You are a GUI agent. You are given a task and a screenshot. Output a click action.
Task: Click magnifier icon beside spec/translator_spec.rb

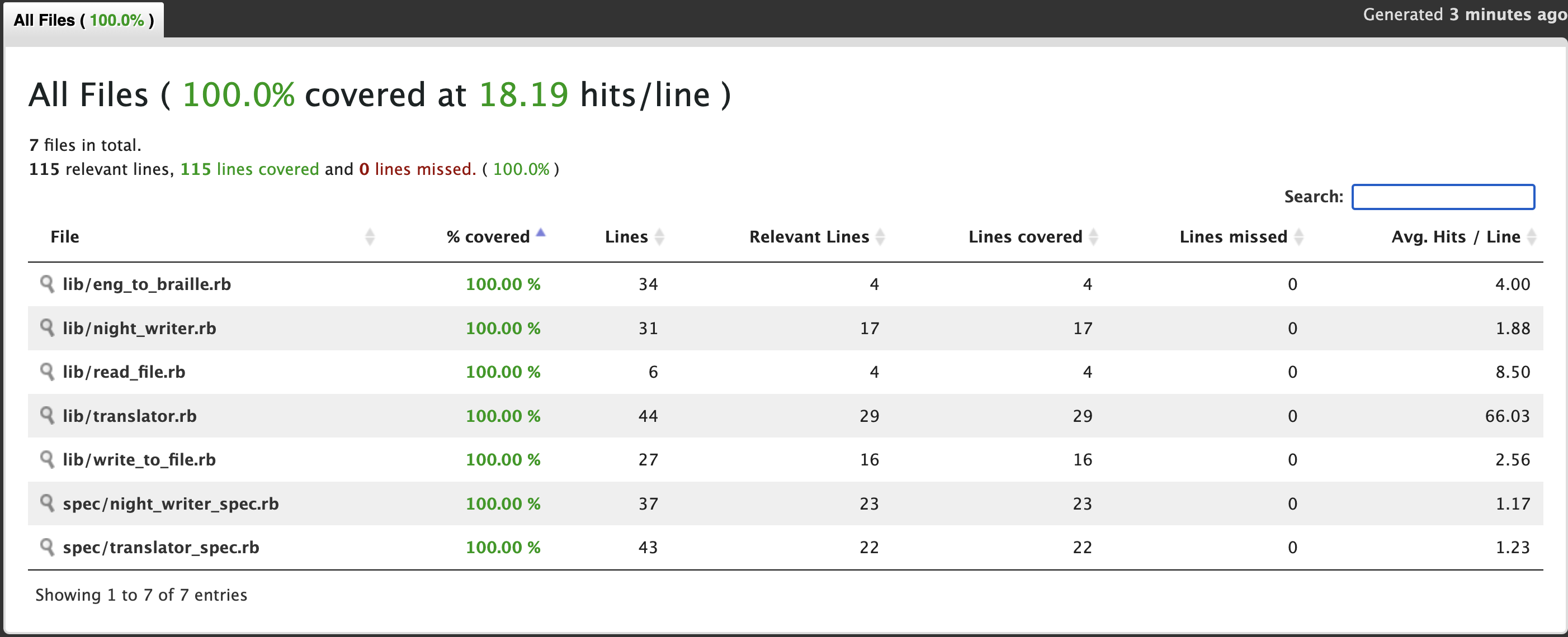click(x=47, y=546)
